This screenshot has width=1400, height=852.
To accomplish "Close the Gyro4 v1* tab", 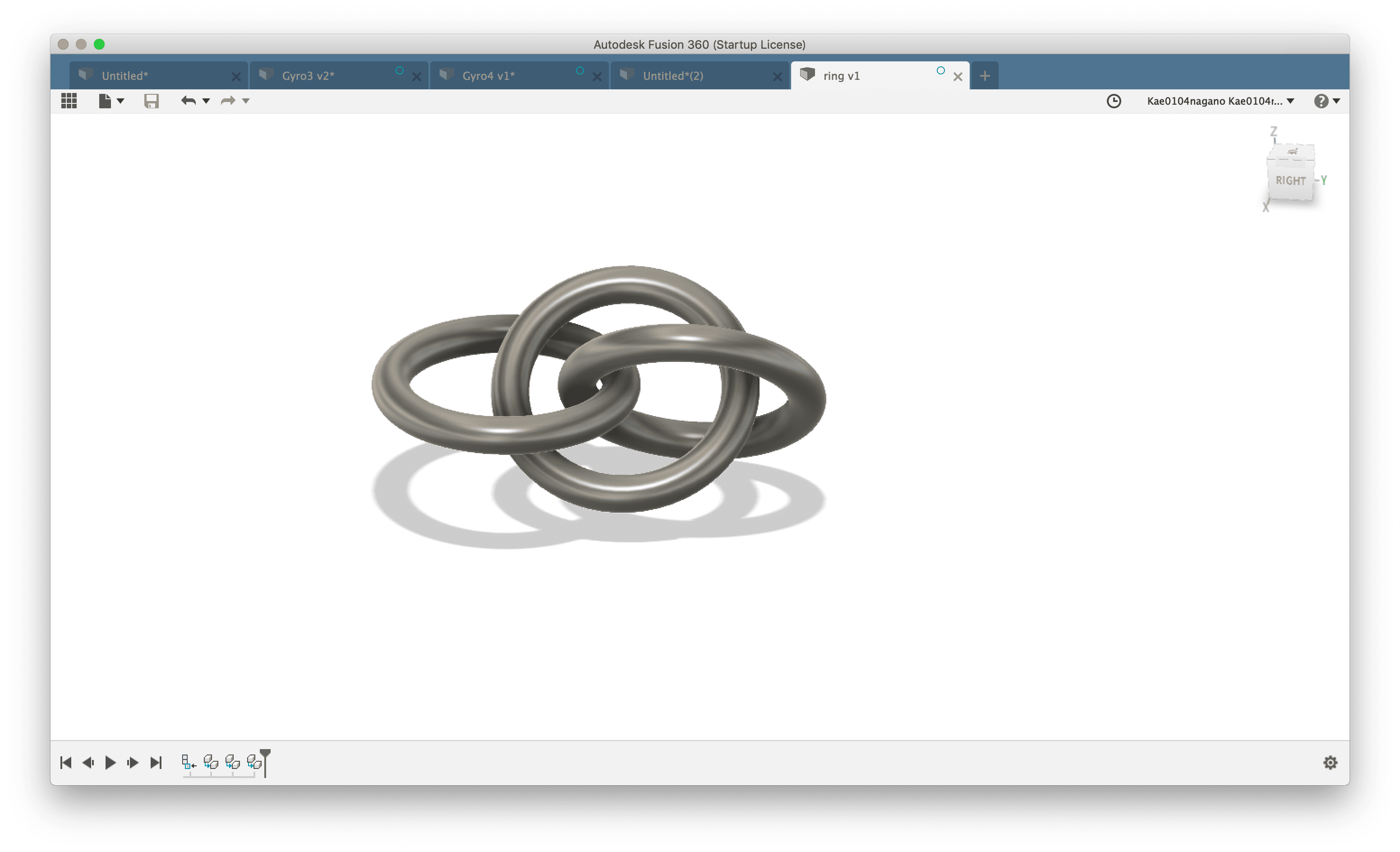I will [597, 77].
